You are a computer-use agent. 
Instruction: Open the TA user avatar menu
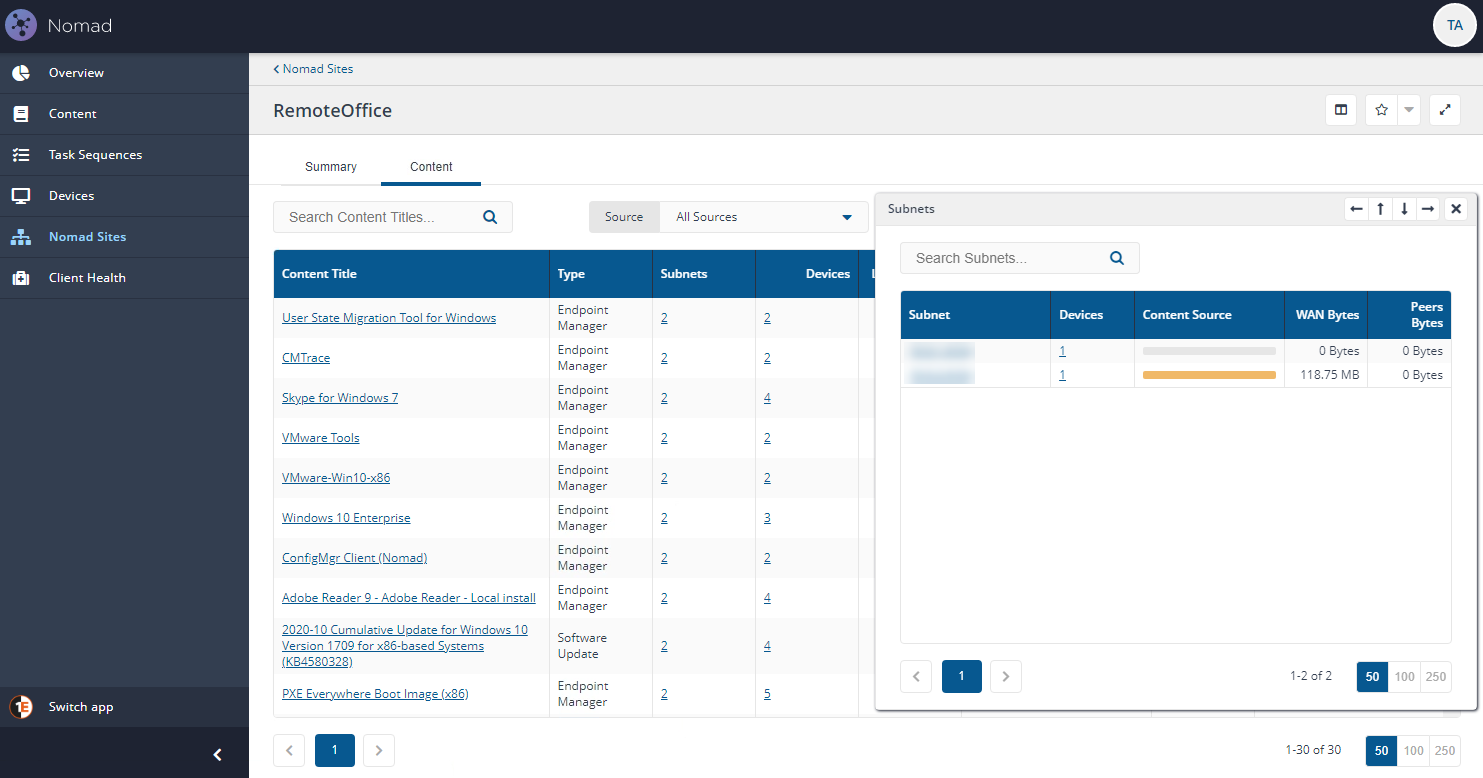coord(1455,25)
